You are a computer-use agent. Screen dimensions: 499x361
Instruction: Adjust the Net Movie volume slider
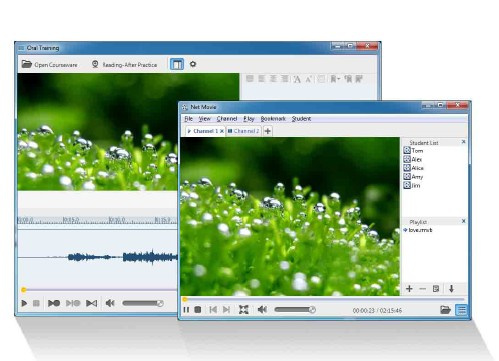(x=295, y=310)
